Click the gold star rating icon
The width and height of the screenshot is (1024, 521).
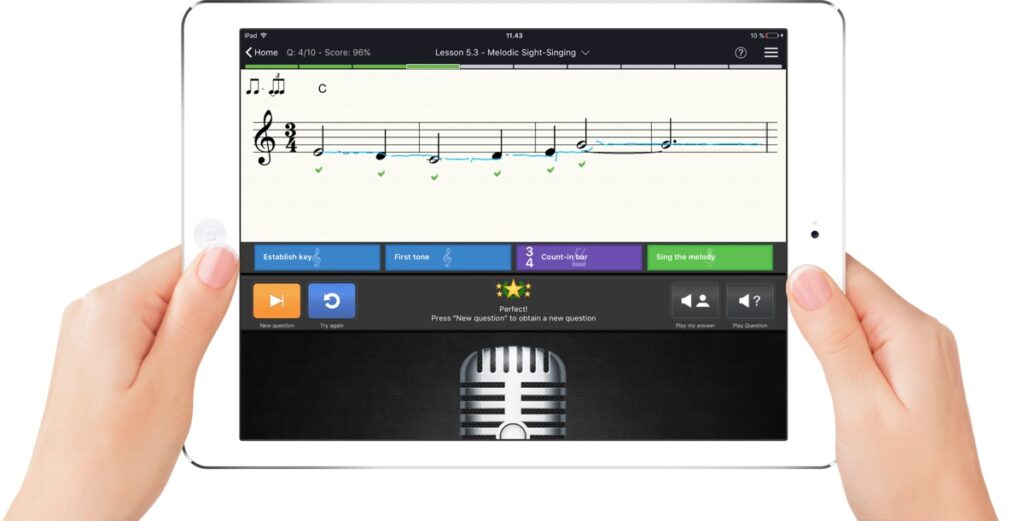[x=513, y=290]
